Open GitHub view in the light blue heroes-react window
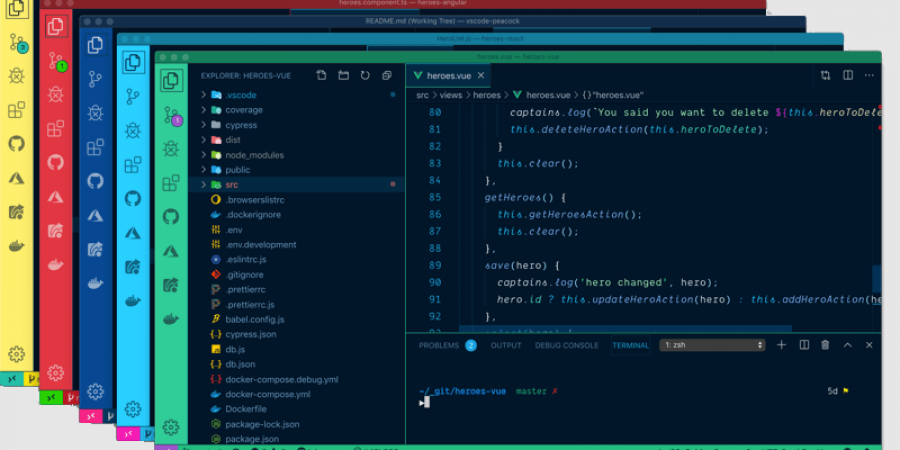900x450 pixels. click(133, 199)
